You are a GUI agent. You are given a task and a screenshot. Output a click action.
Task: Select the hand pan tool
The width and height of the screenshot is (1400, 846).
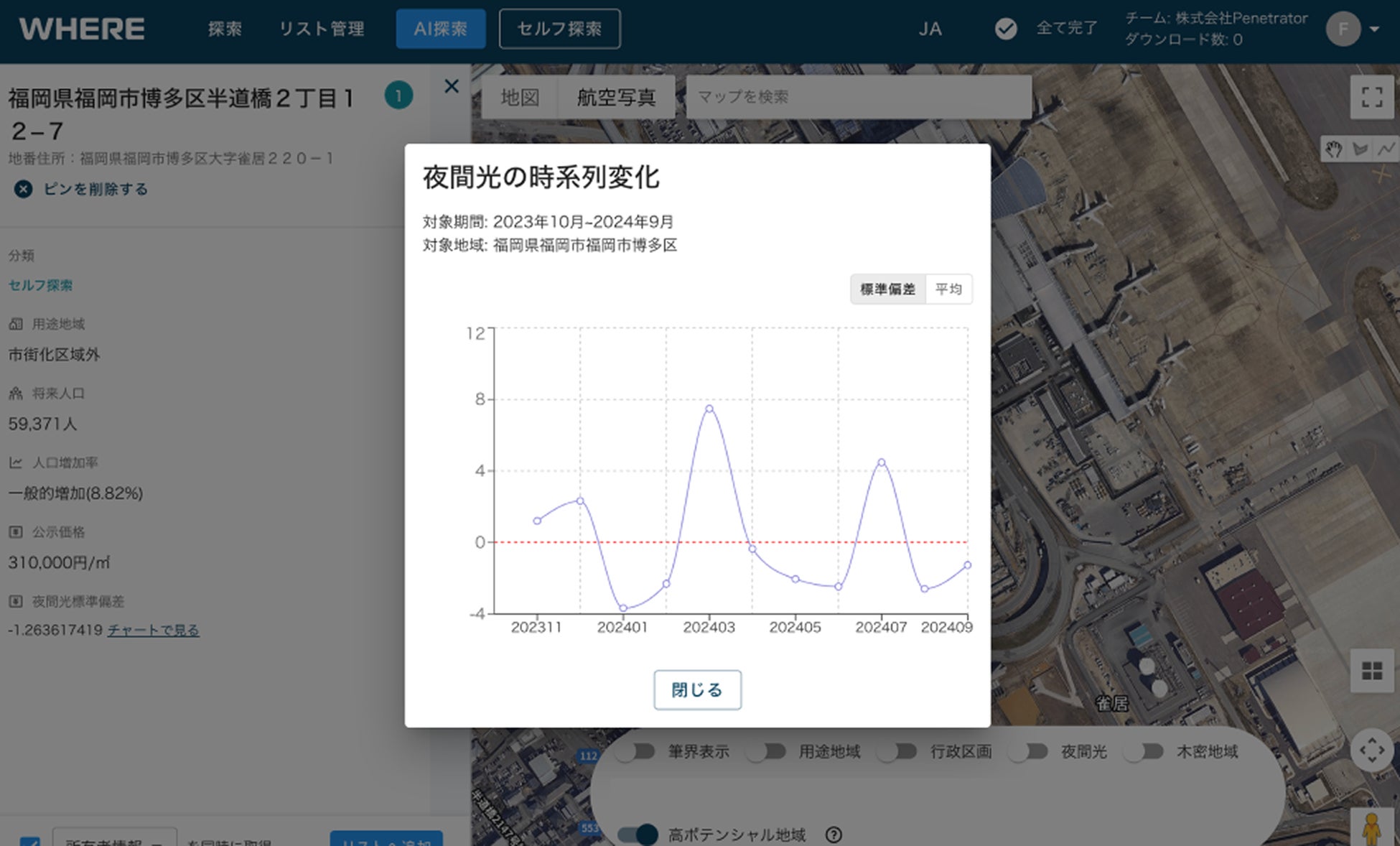tap(1334, 149)
